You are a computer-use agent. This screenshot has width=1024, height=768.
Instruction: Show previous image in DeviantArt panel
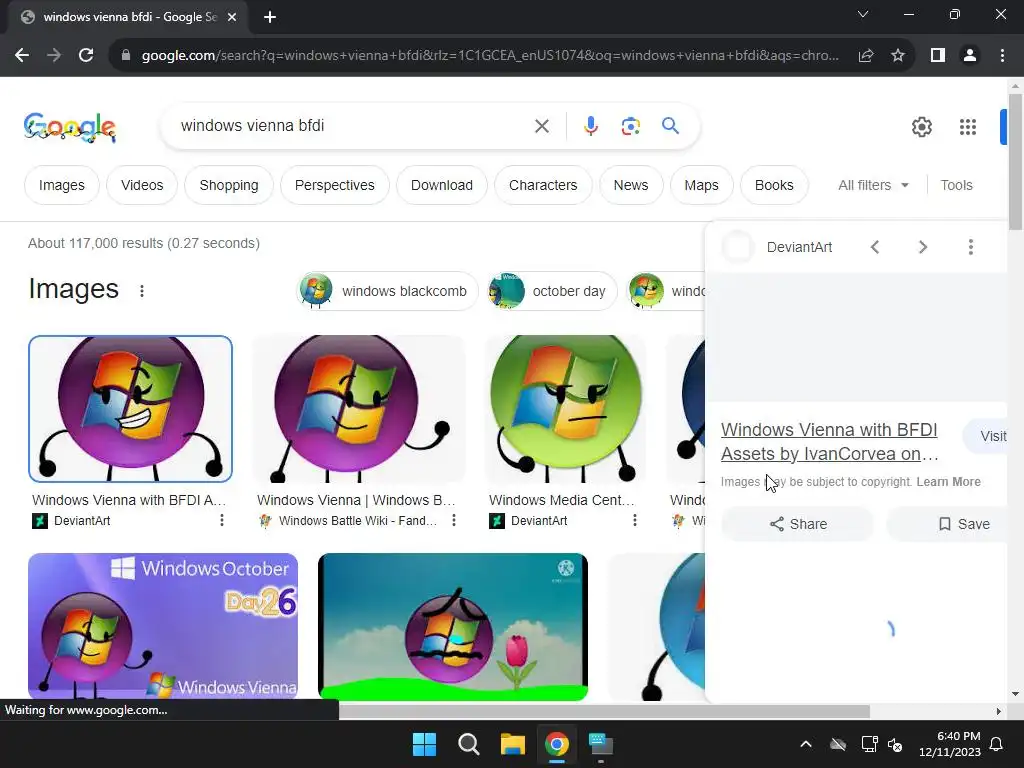click(875, 247)
